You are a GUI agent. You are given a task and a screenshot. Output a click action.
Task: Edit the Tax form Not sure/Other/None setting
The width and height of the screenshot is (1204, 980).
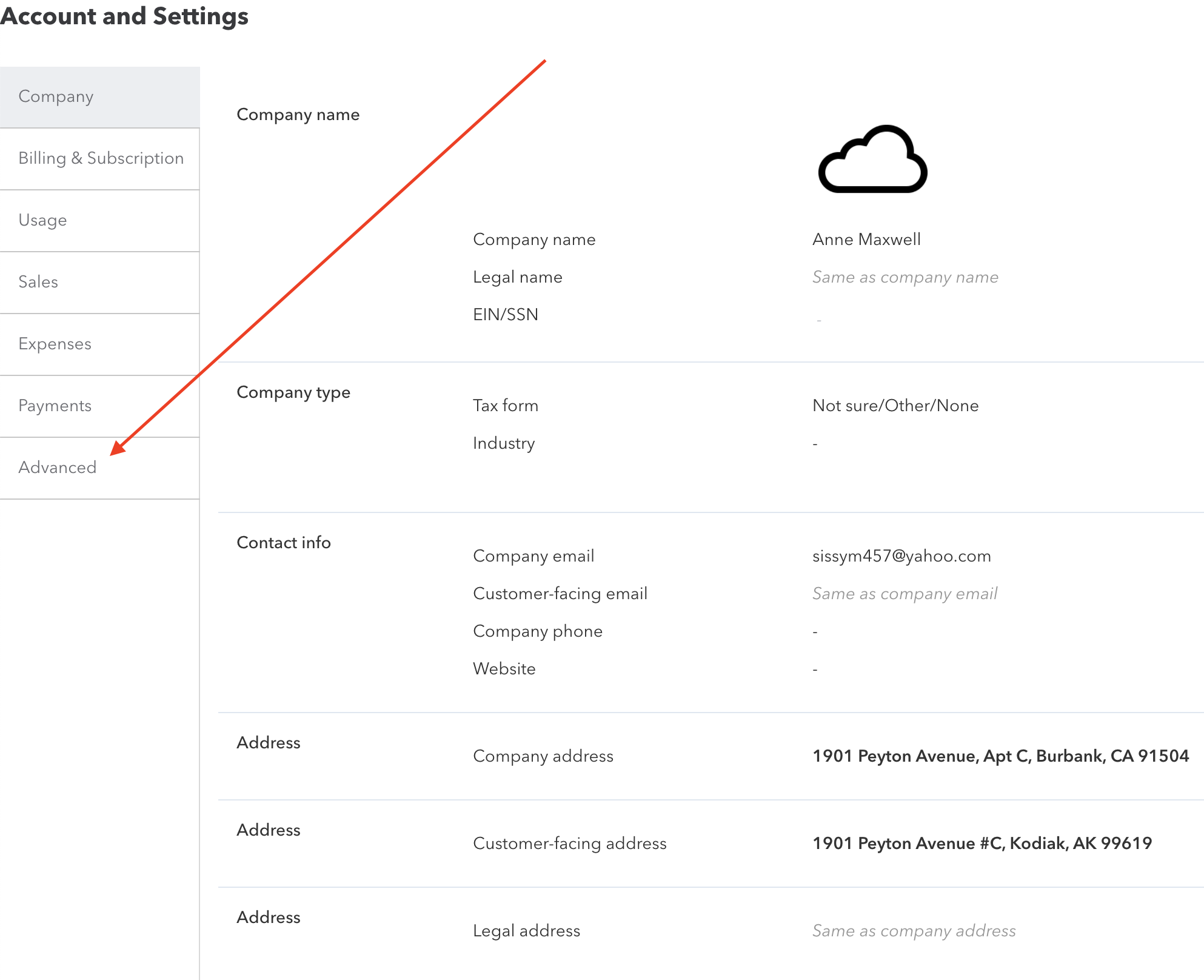895,406
